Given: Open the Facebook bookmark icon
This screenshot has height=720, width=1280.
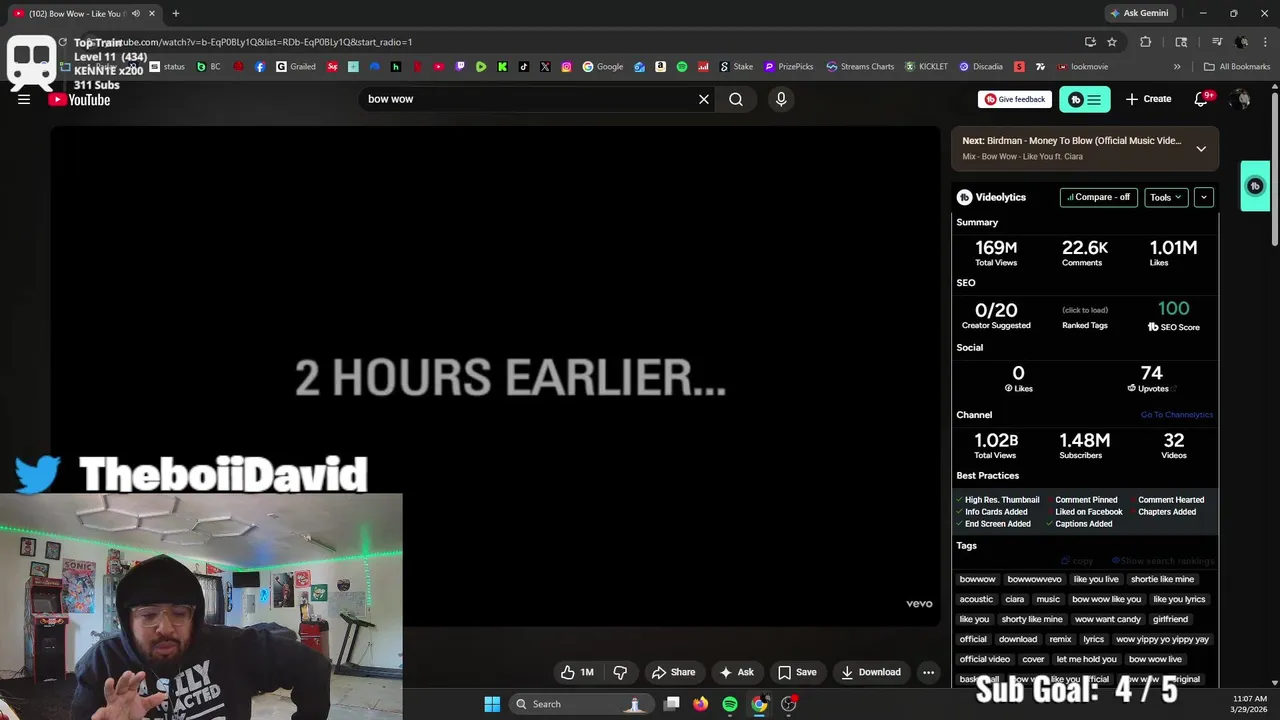Looking at the screenshot, I should click(x=260, y=67).
